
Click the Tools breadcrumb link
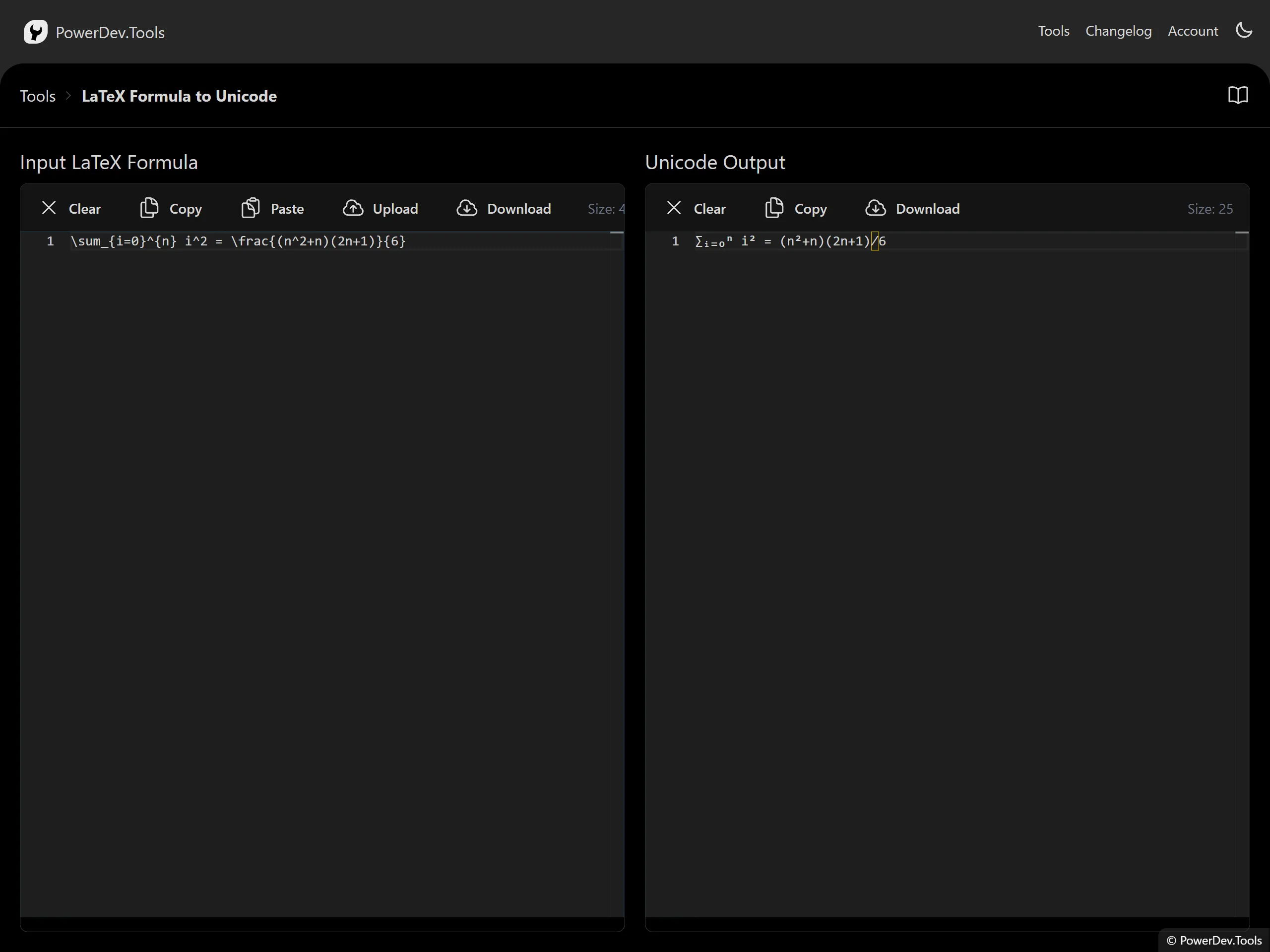[x=38, y=96]
